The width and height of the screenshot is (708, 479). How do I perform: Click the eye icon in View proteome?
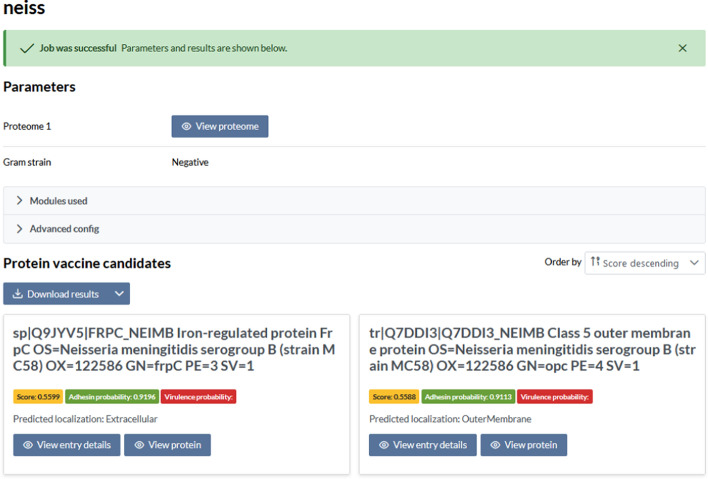pyautogui.click(x=187, y=127)
